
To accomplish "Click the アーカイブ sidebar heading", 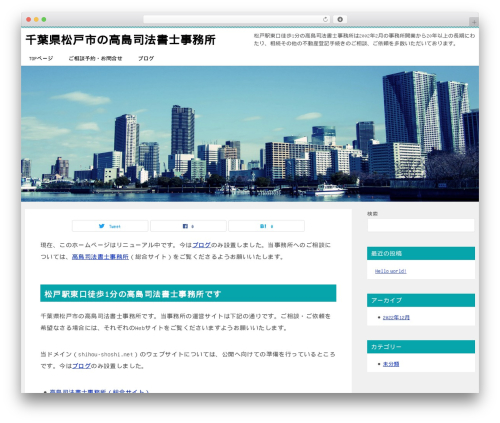I will click(421, 300).
